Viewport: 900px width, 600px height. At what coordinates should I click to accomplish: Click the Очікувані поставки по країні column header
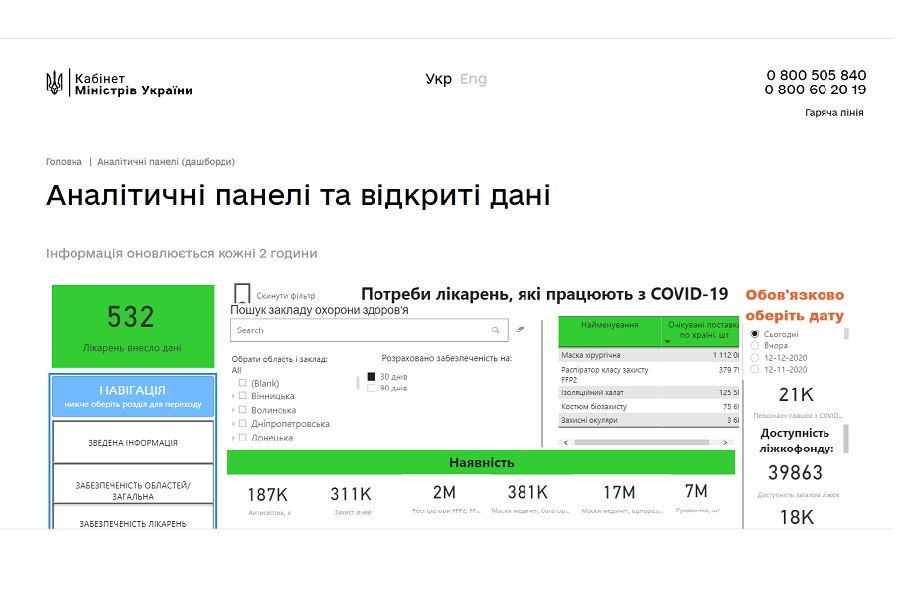click(700, 331)
